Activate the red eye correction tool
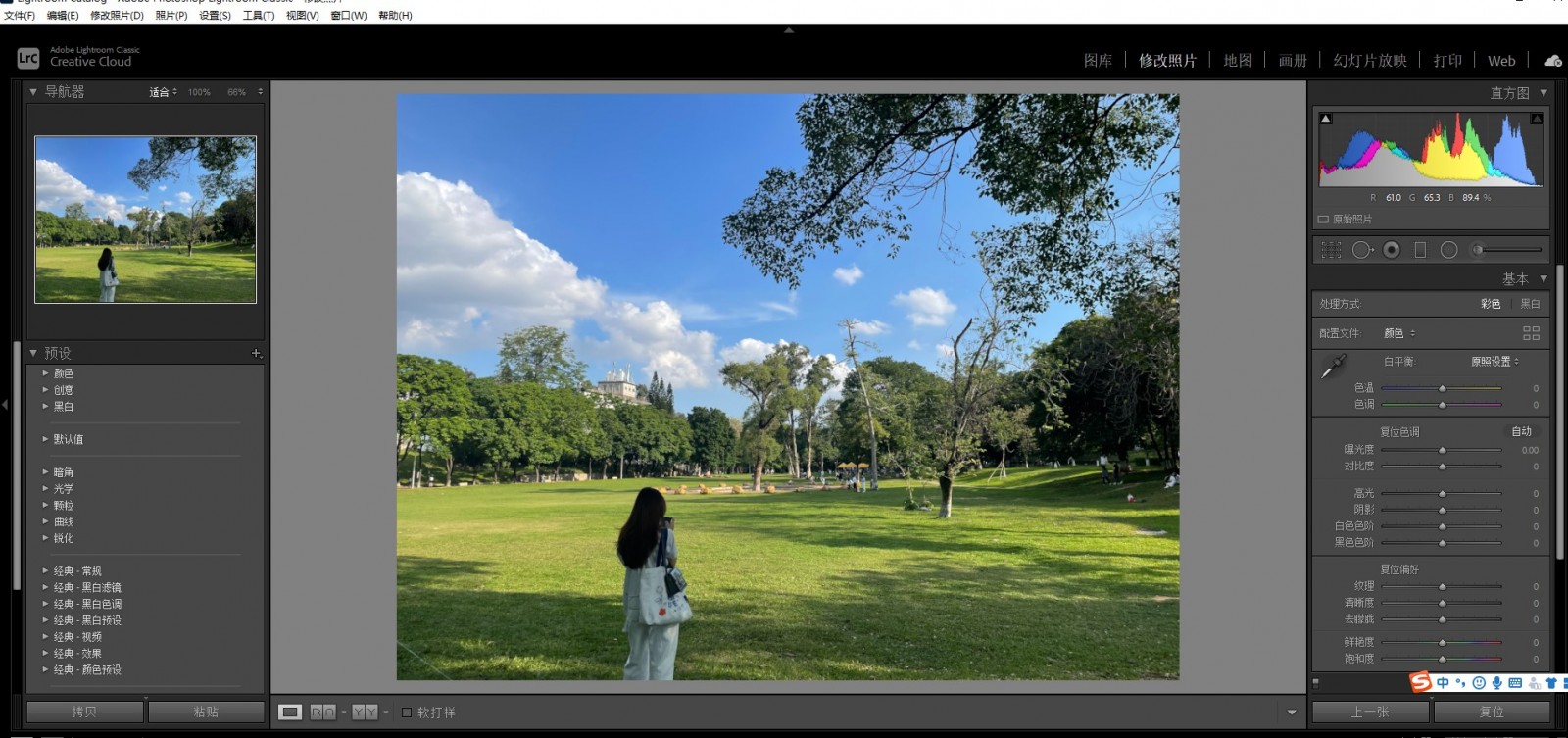Screen dimensions: 1568x738 click(1392, 250)
